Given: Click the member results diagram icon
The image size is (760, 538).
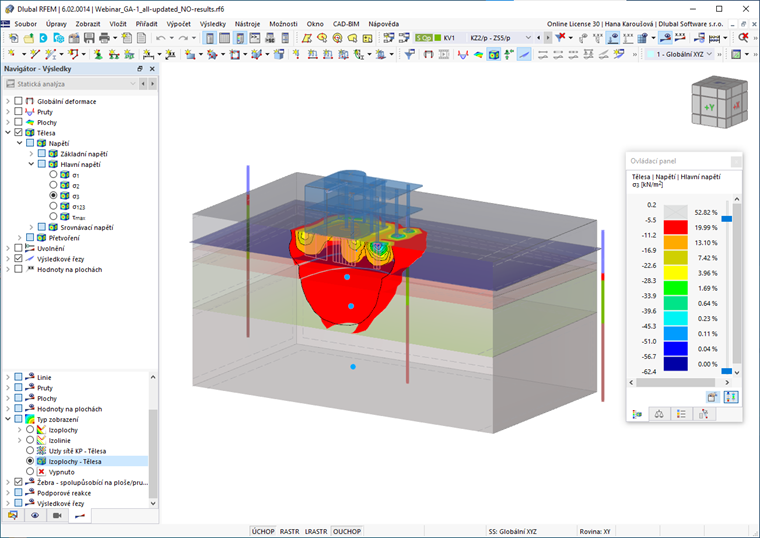Looking at the screenshot, I should coord(463,54).
